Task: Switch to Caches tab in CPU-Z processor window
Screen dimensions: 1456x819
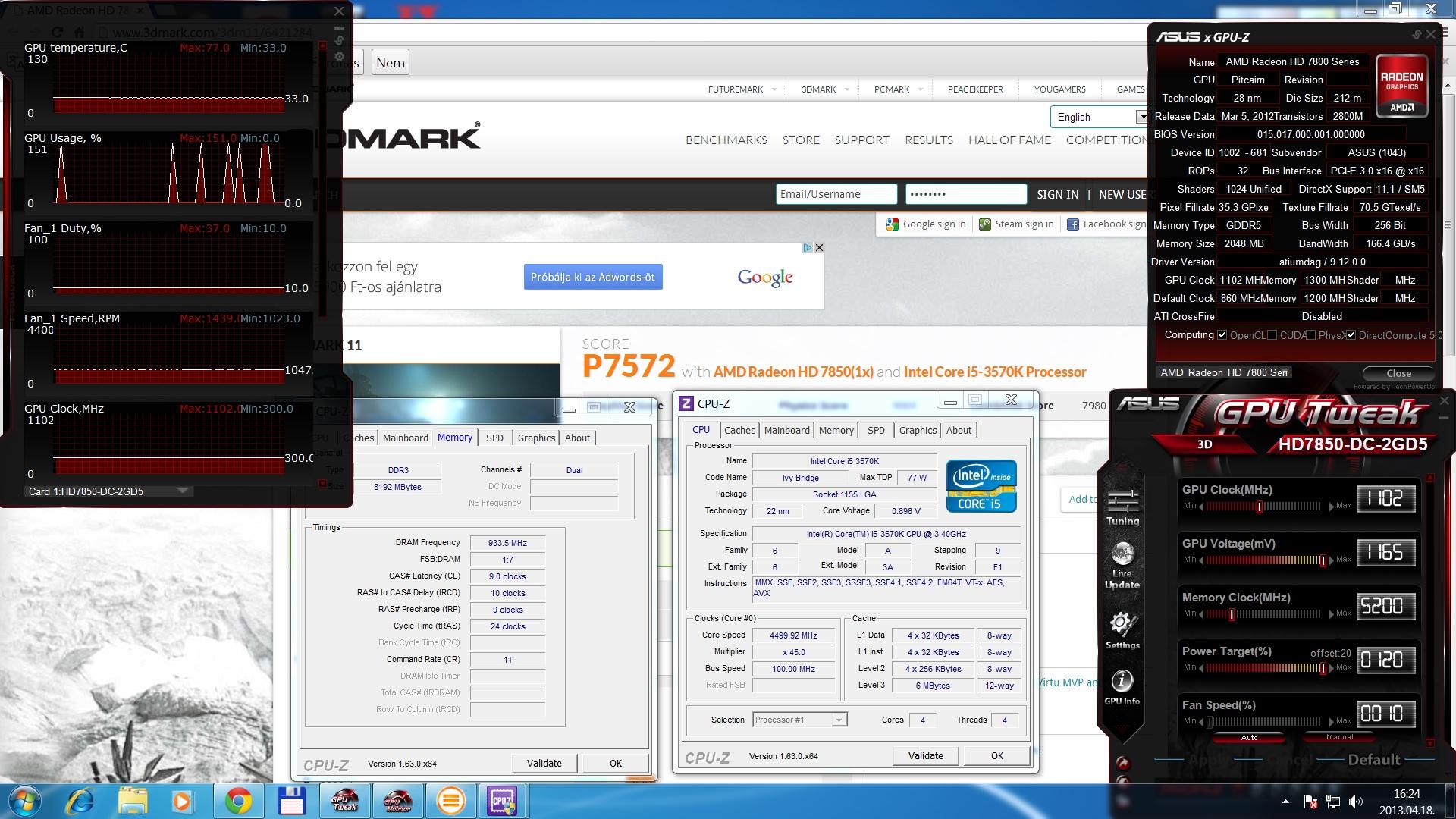Action: pyautogui.click(x=739, y=430)
